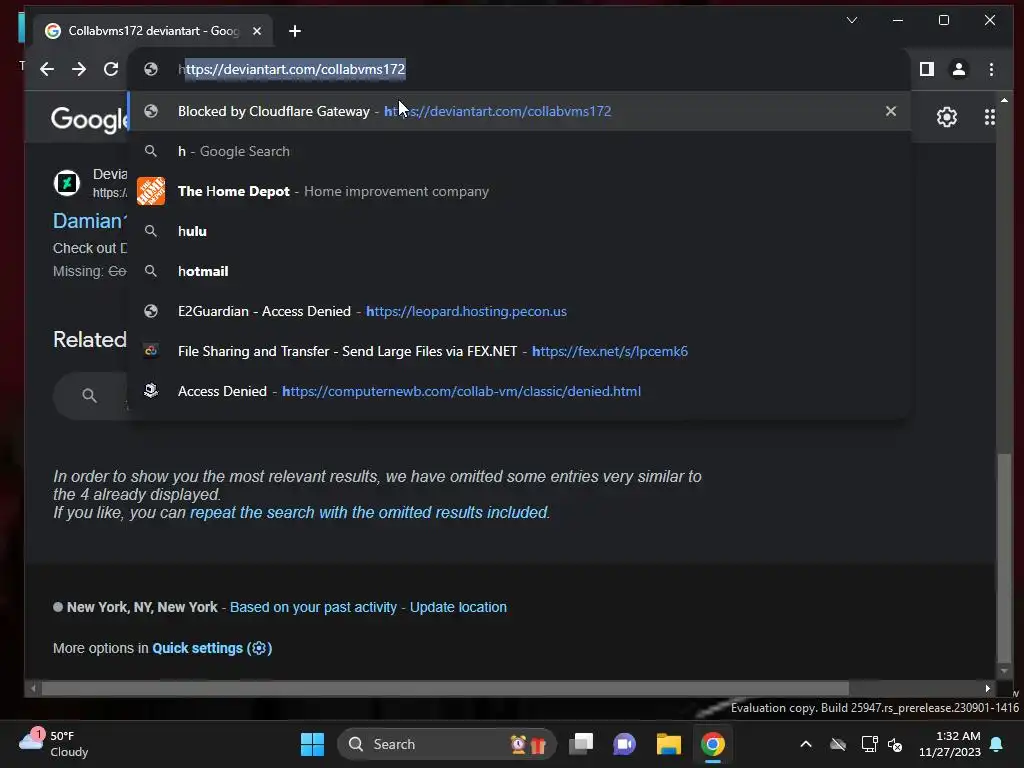Open clock showing 1:32 AM
Viewport: 1024px width, 768px height.
click(x=950, y=744)
